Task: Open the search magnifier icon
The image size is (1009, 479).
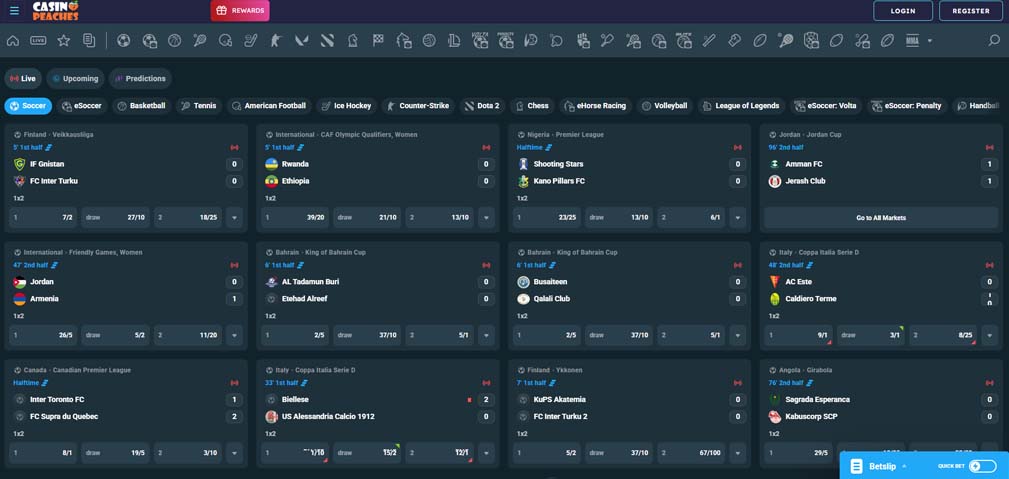Action: coord(994,41)
